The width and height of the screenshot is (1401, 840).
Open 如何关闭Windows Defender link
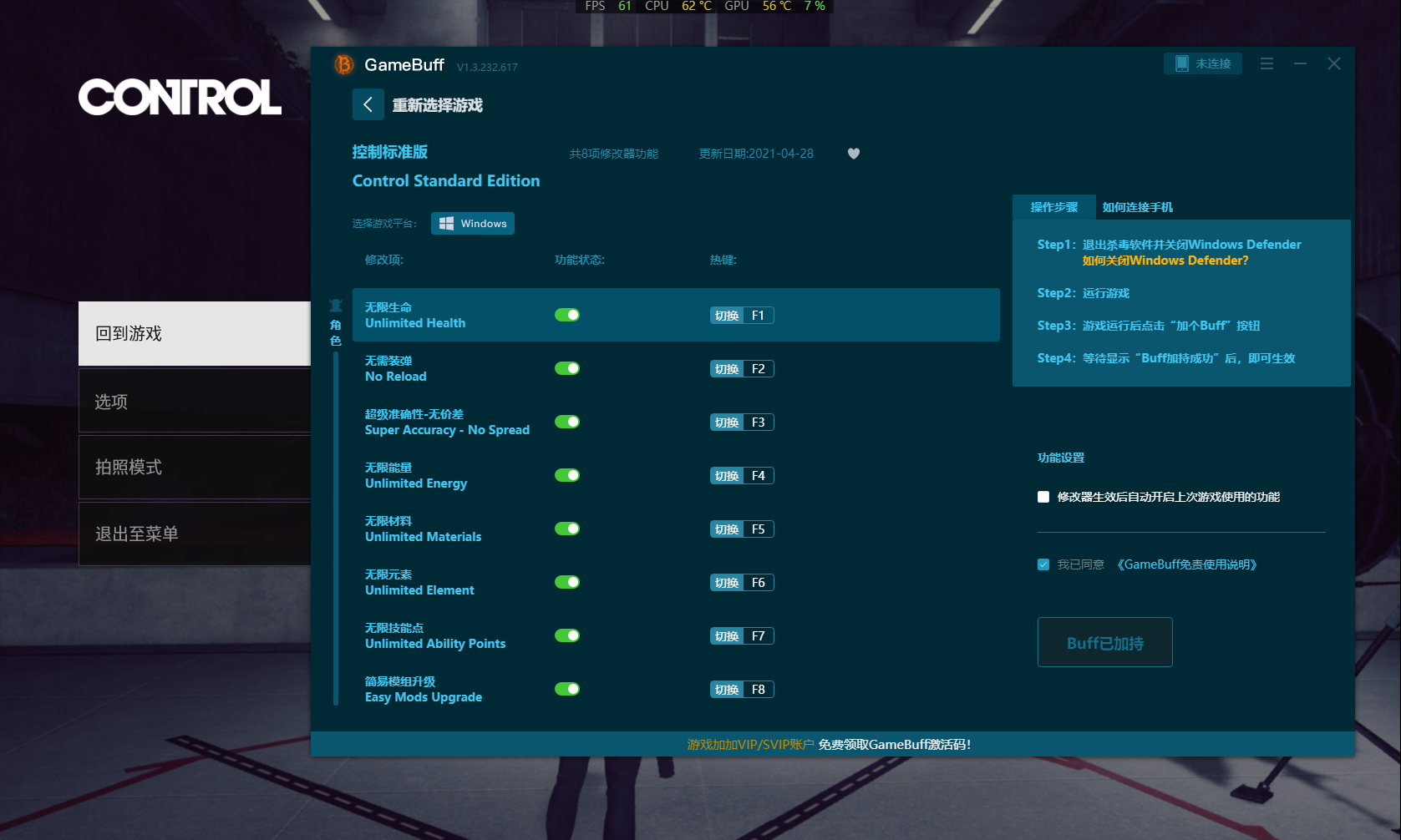(1165, 261)
